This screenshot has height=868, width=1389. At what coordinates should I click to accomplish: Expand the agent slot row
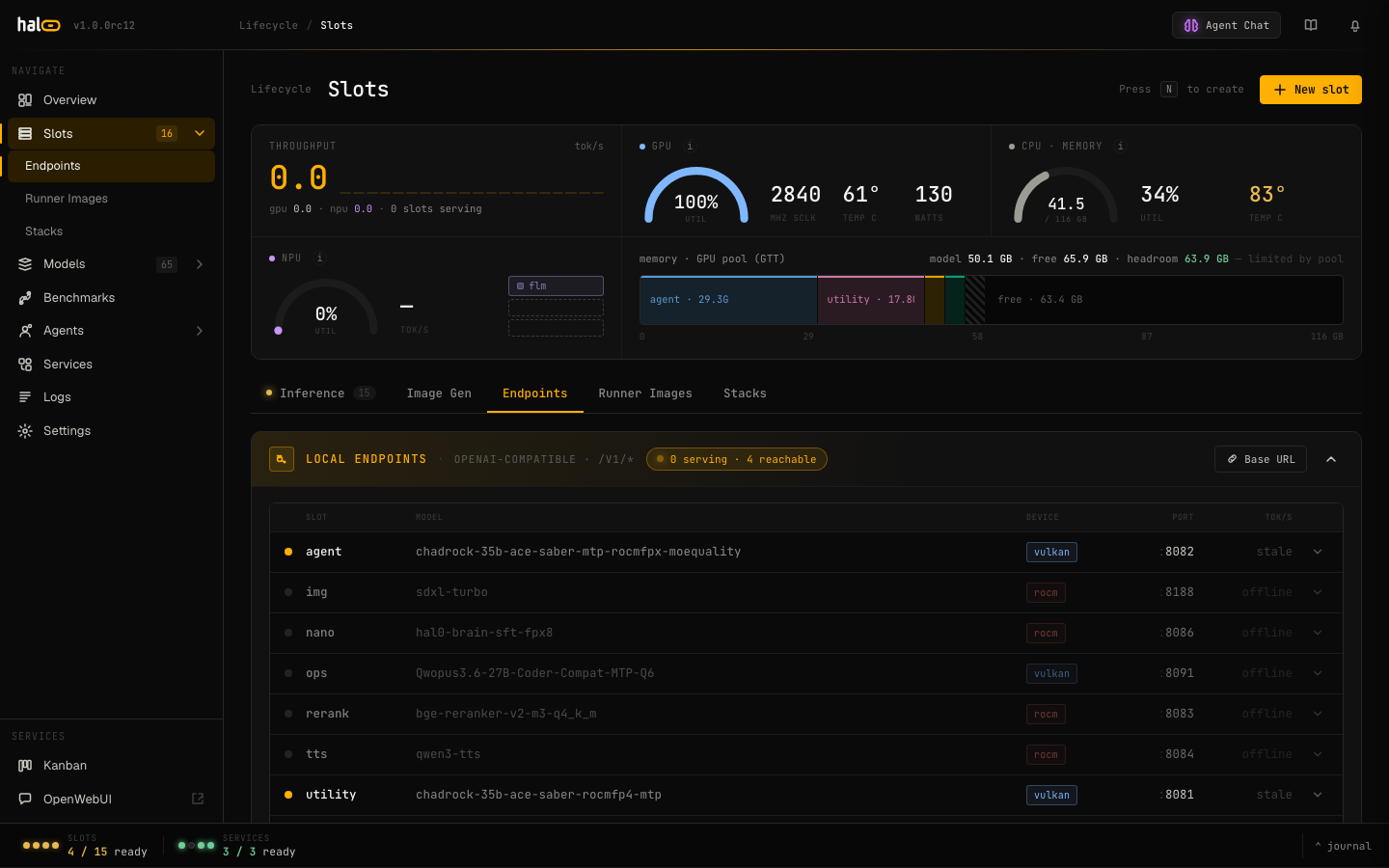pyautogui.click(x=1318, y=552)
